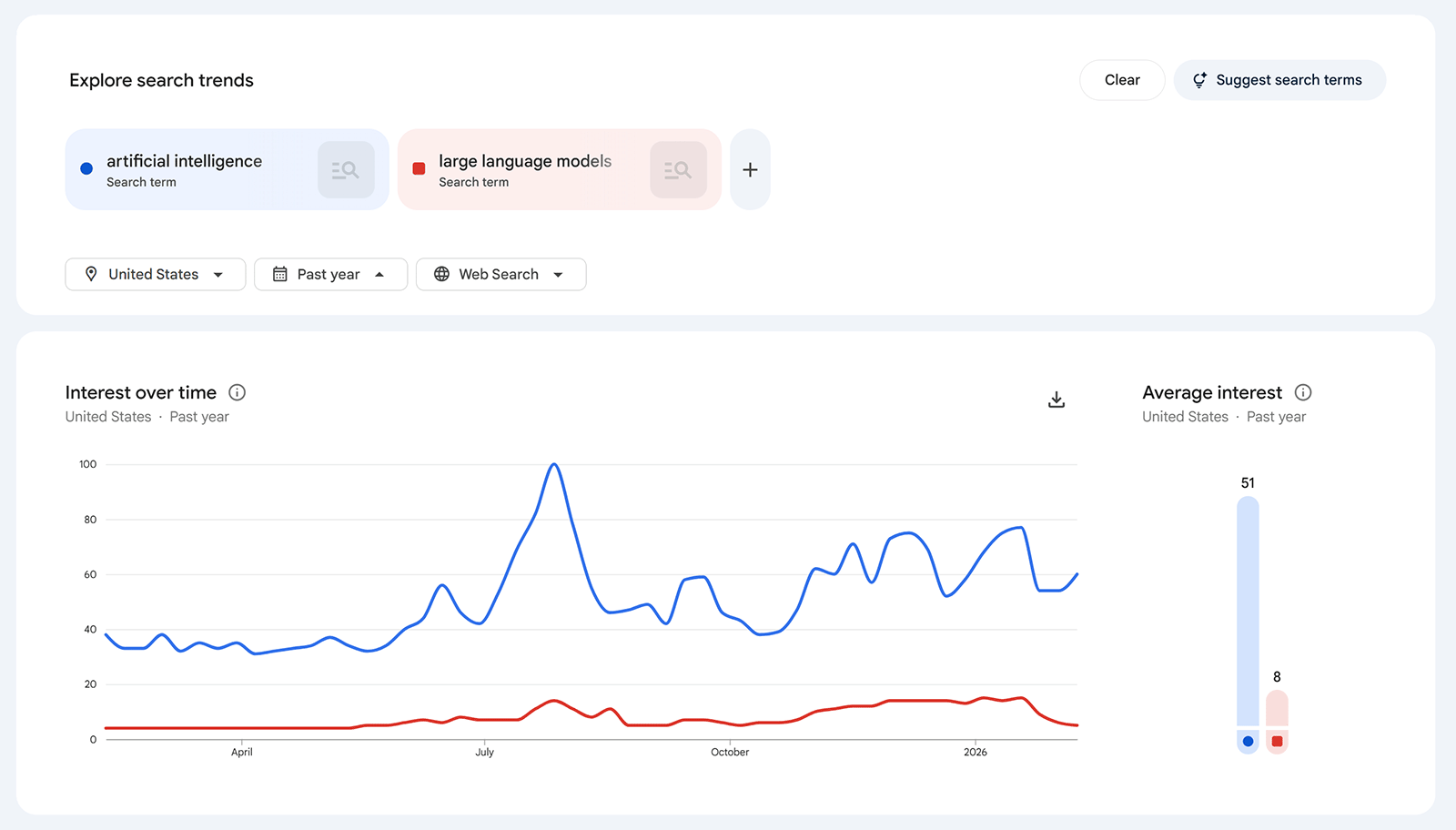
Task: Download the Interest over time data
Action: 1056,399
